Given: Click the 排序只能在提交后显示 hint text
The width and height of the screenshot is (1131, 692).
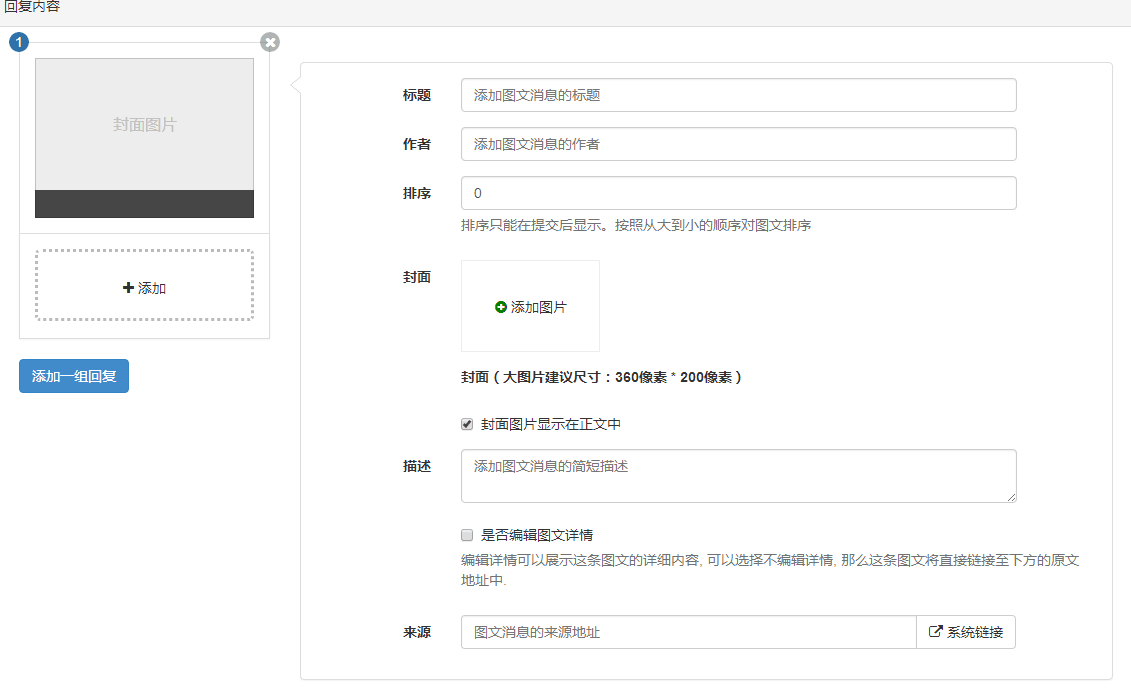Looking at the screenshot, I should 636,226.
